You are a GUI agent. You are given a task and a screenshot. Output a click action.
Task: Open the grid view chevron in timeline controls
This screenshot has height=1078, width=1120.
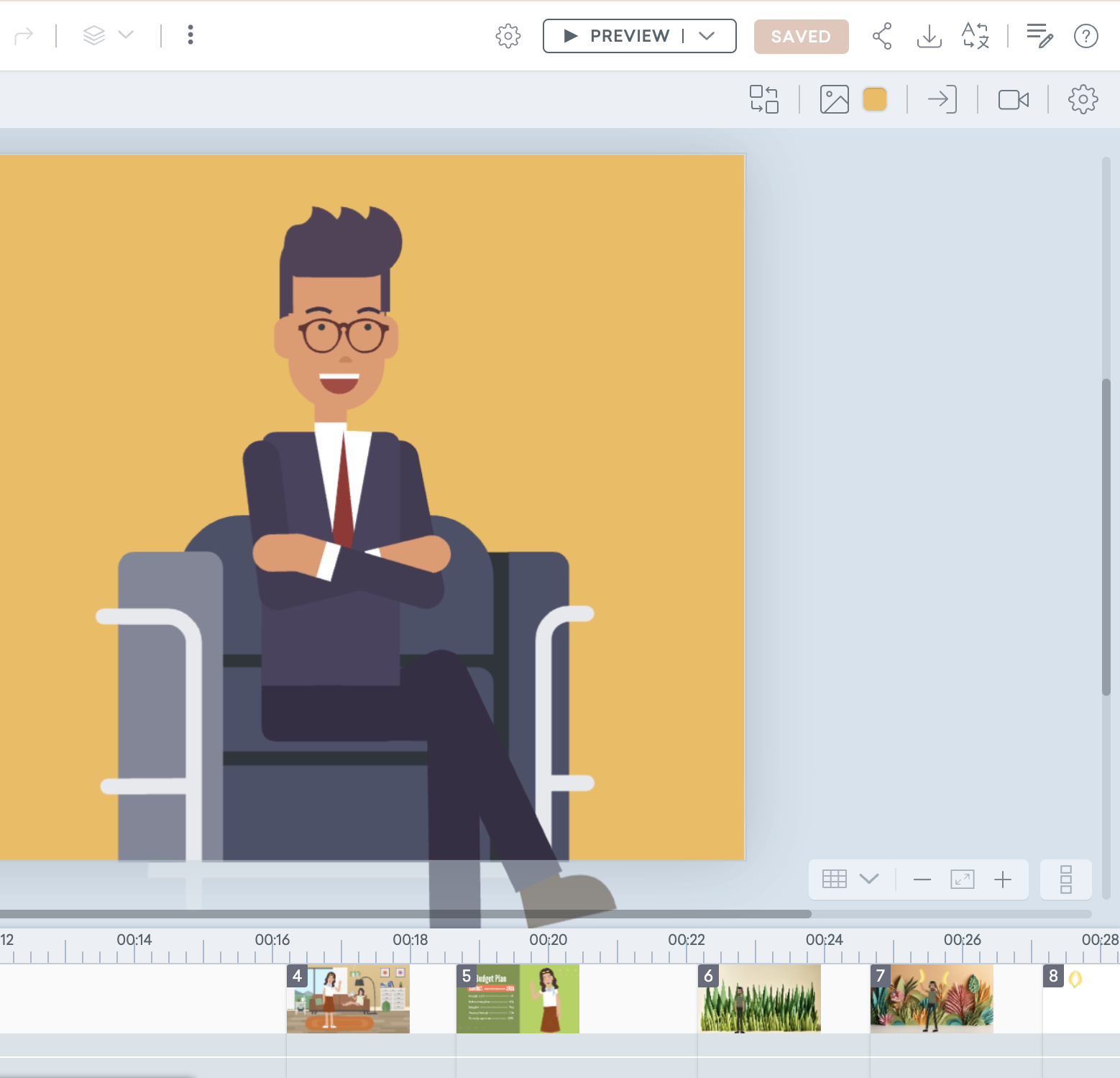coord(870,879)
